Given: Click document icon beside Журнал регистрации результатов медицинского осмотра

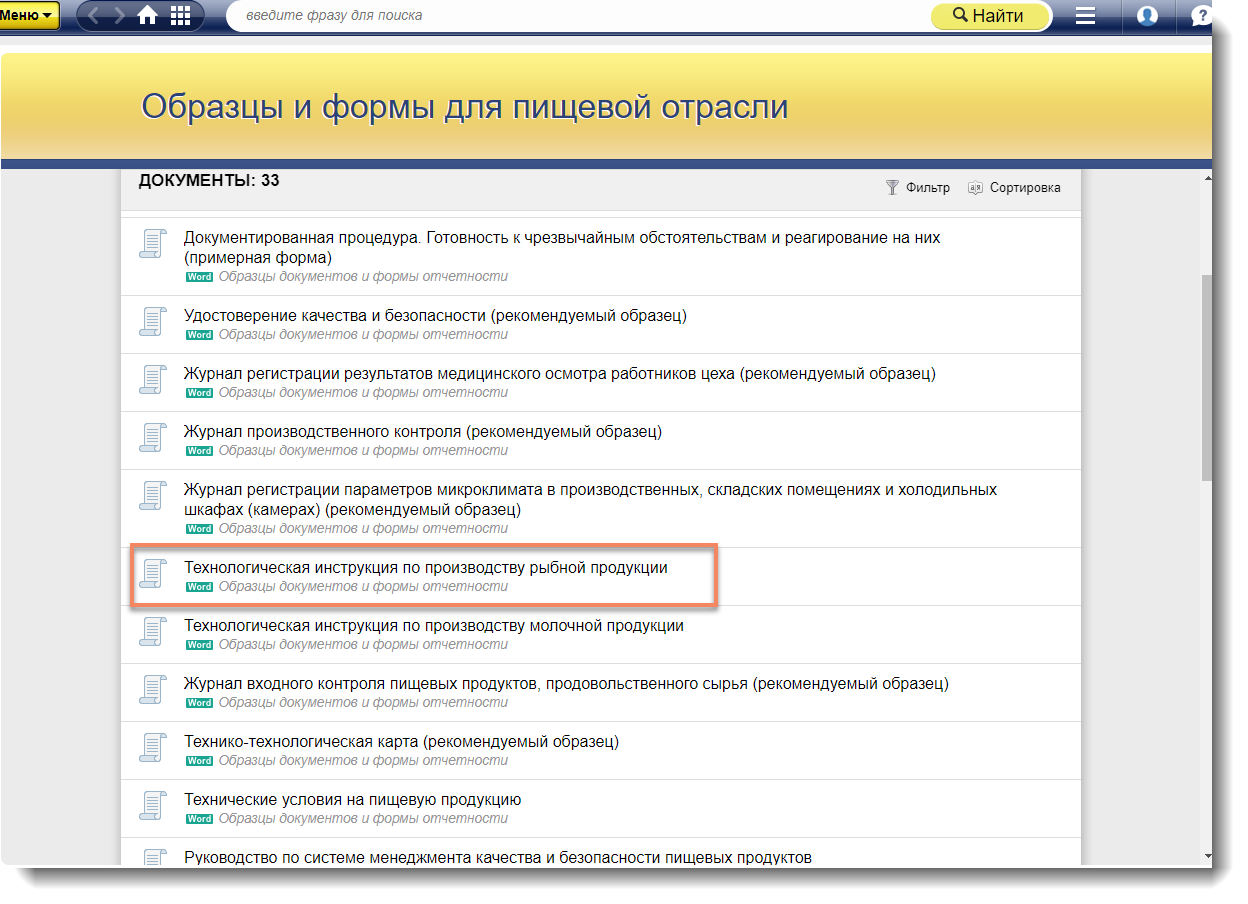Looking at the screenshot, I should pos(152,381).
